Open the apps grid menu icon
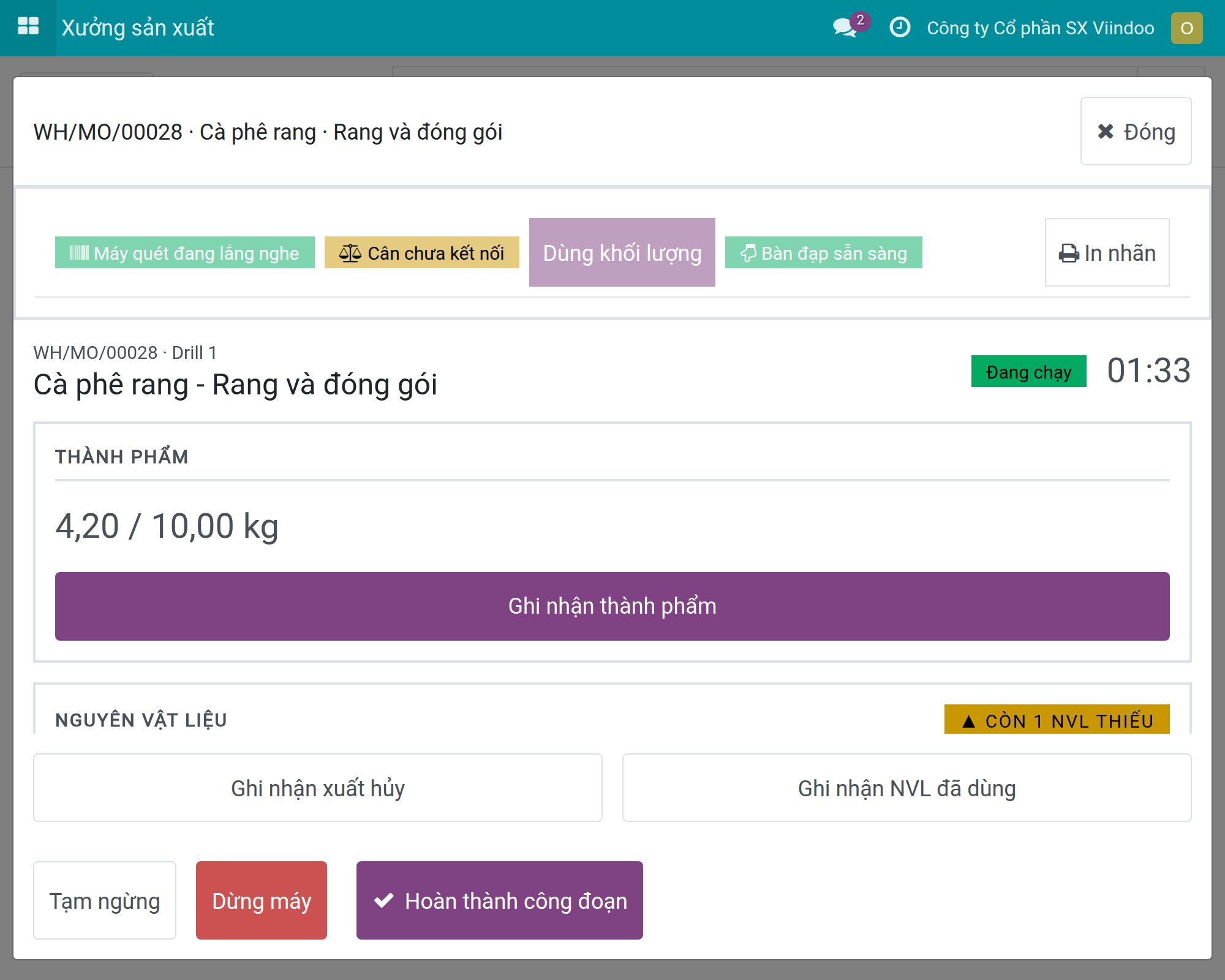The width and height of the screenshot is (1225, 980). [28, 28]
